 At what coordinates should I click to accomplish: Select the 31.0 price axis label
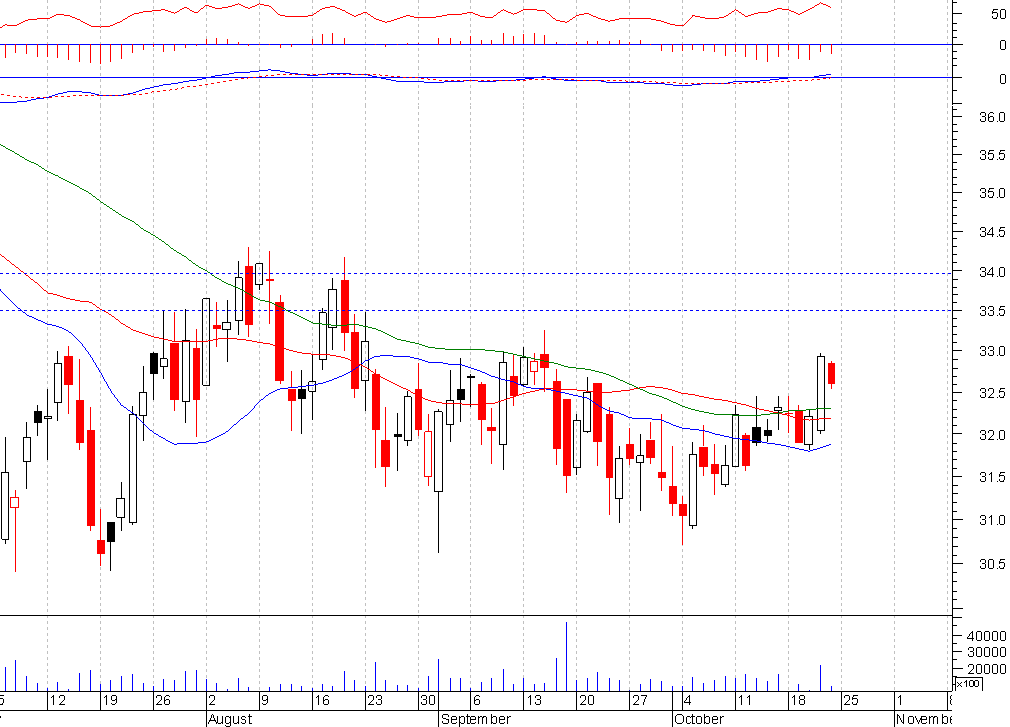tap(992, 520)
